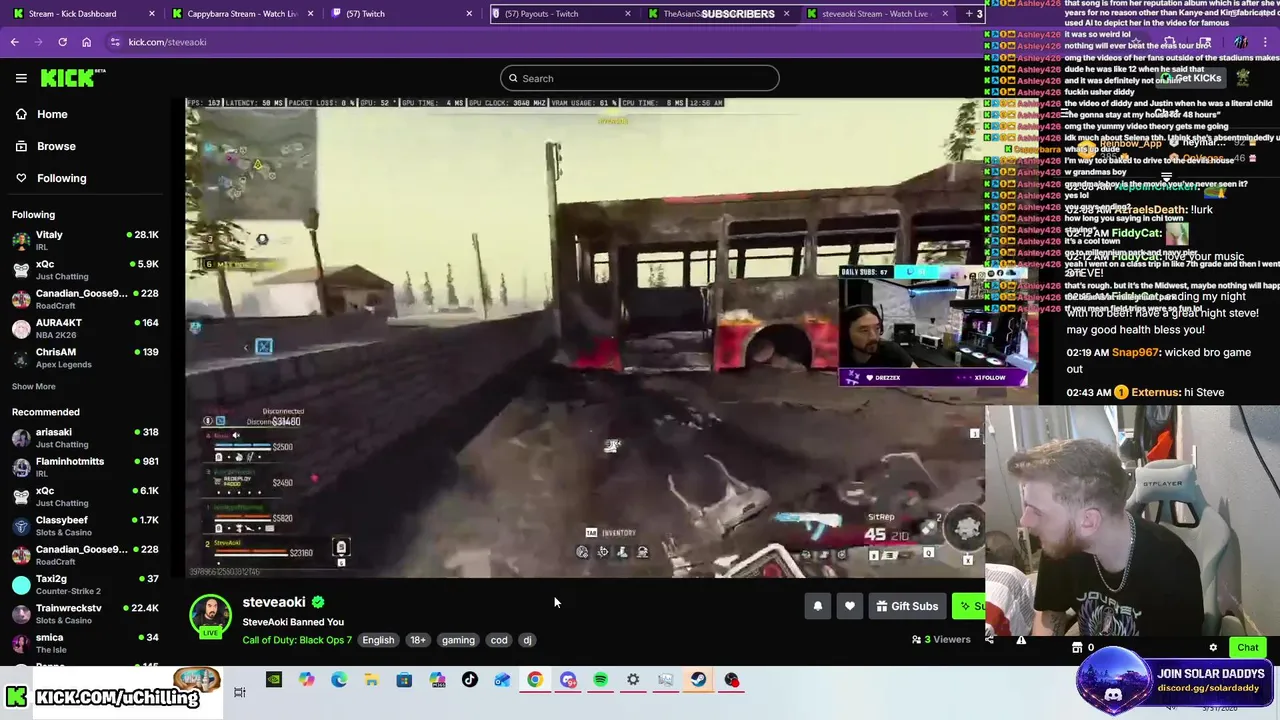
Task: Open Trainwreckstv channel from Recommended
Action: [86, 614]
